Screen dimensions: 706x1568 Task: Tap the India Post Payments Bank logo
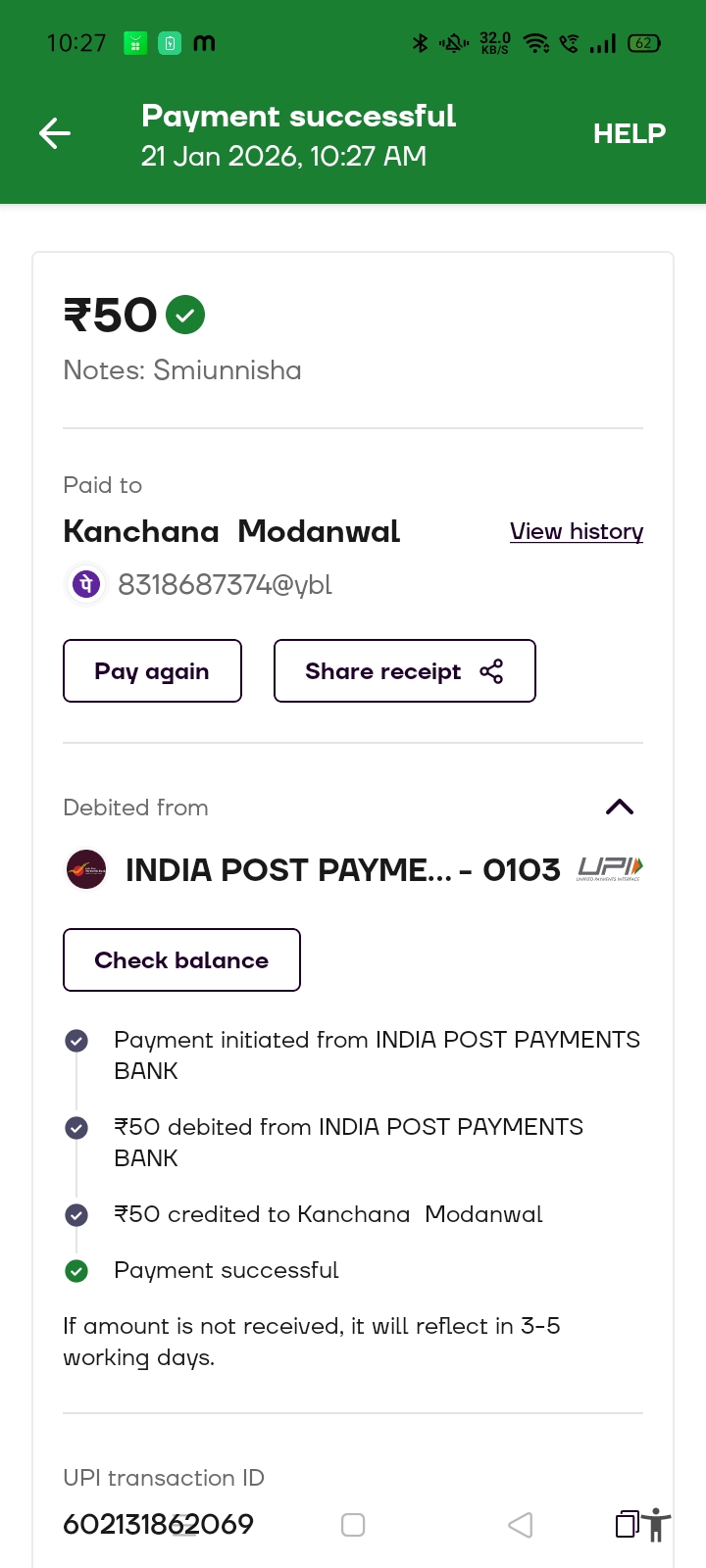pyautogui.click(x=86, y=869)
